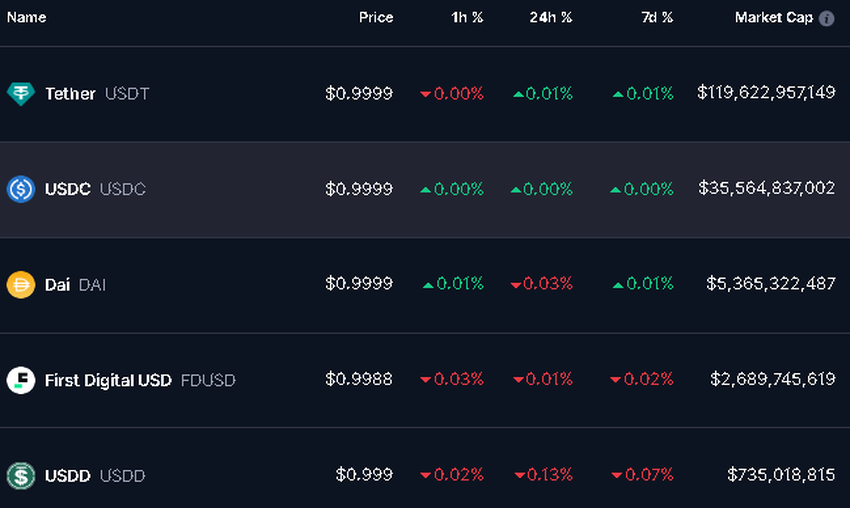Click Tether's market cap value $119,622,957,149
Viewport: 850px width, 508px height.
point(766,93)
